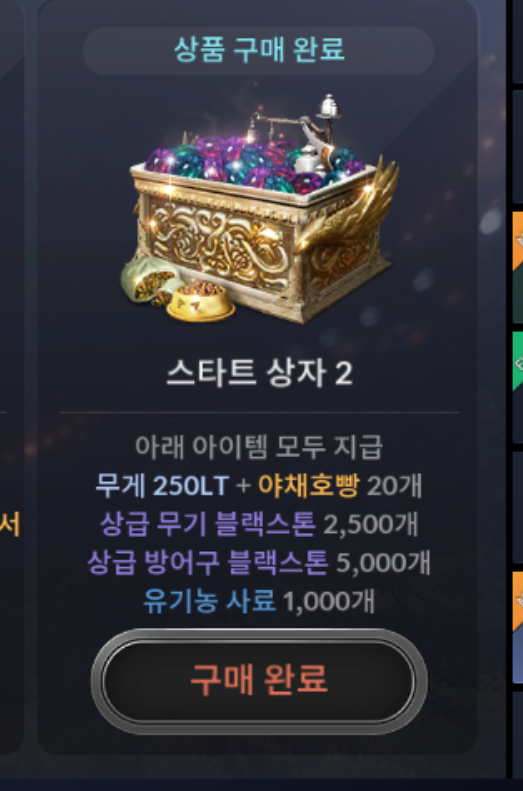Select the 상품 구매 완료 header badge

pos(259,50)
